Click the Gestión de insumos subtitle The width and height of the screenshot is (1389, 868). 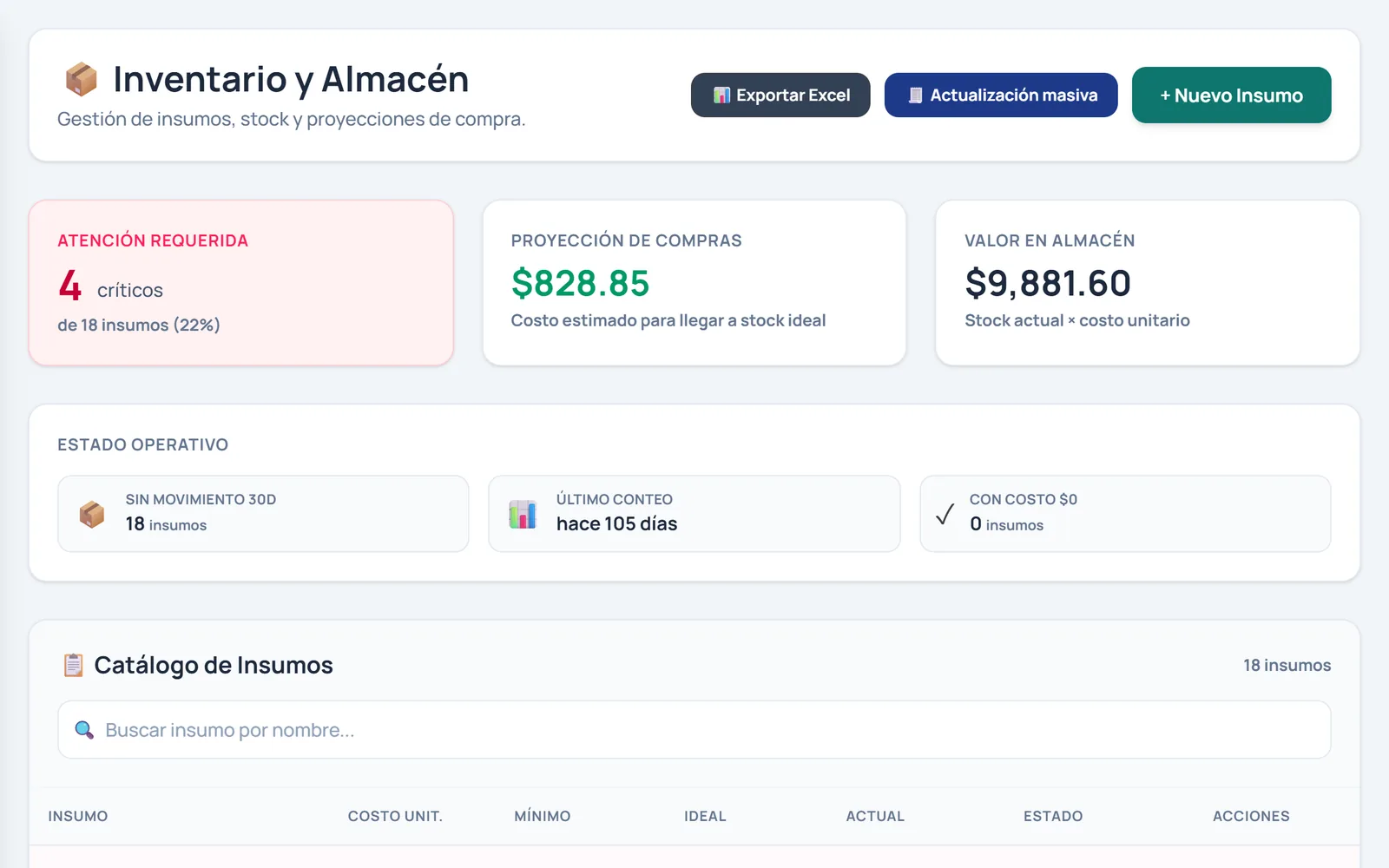point(292,119)
